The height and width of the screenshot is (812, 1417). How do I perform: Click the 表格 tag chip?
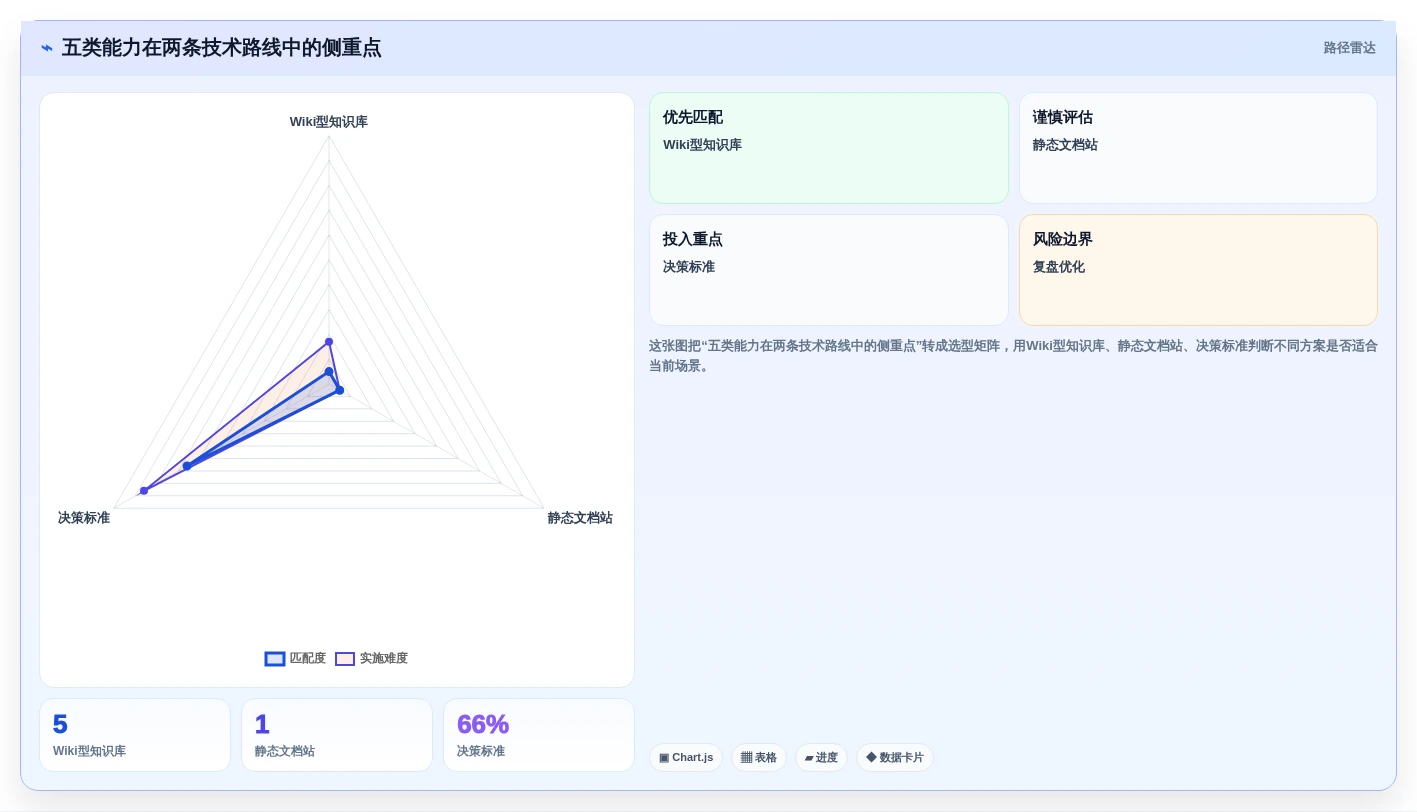pos(759,758)
